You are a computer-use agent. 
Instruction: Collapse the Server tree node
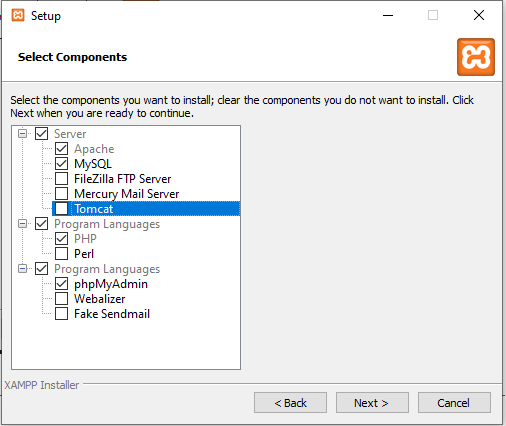click(x=22, y=134)
